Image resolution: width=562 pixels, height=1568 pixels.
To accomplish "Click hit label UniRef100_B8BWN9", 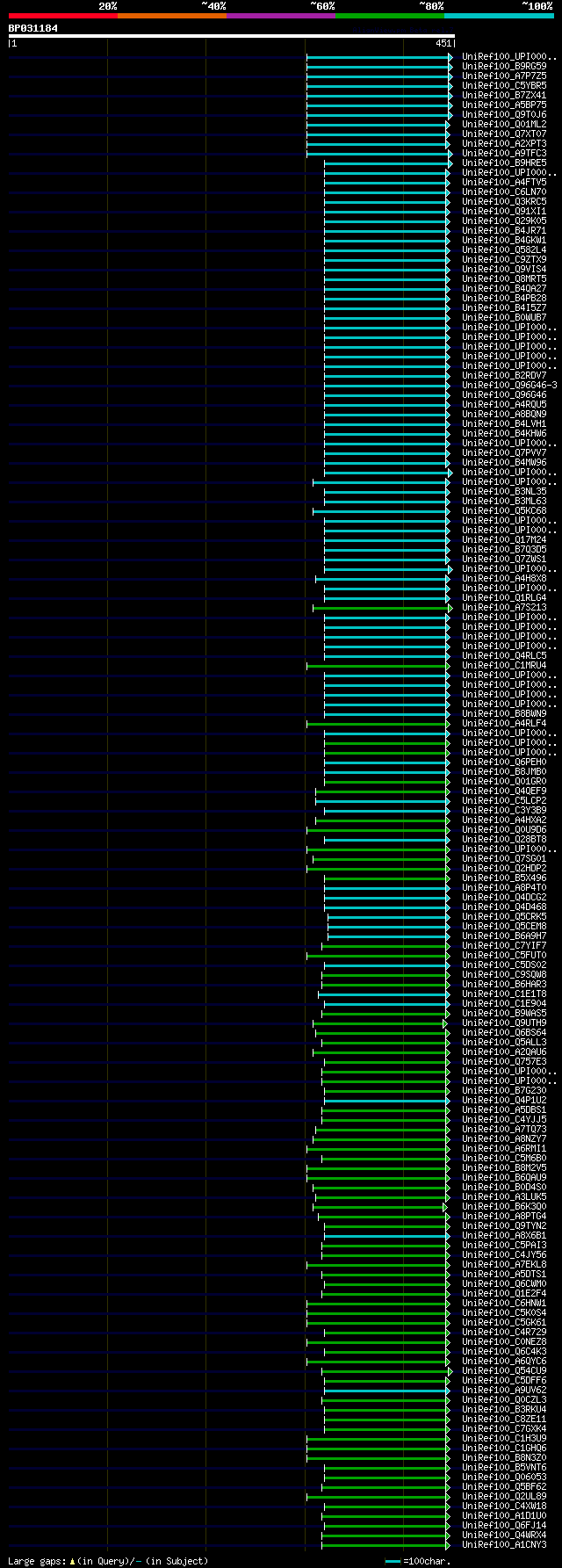I will click(504, 713).
